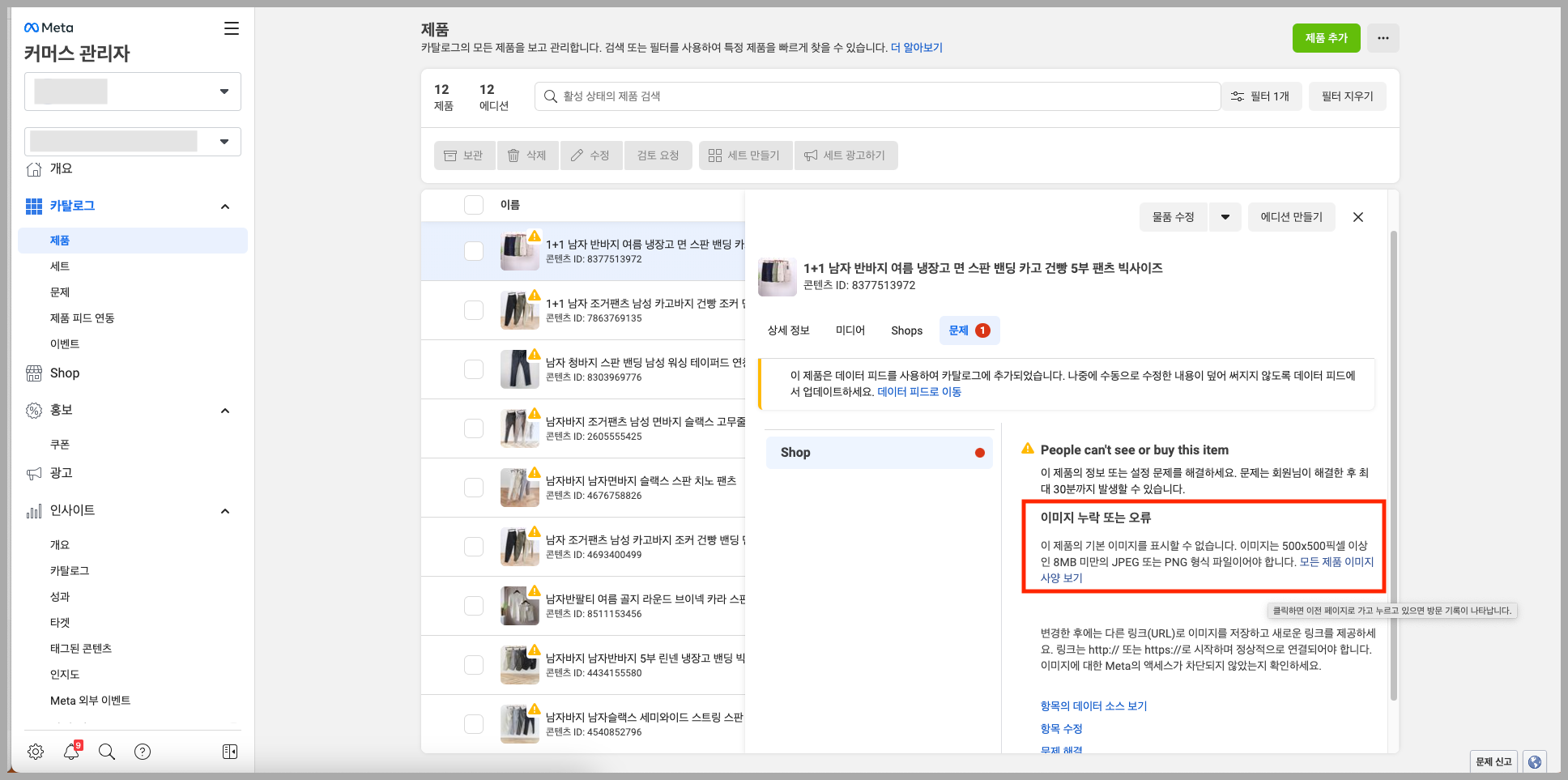Image resolution: width=1568 pixels, height=780 pixels.
Task: Open the notifications bell
Action: (x=71, y=752)
